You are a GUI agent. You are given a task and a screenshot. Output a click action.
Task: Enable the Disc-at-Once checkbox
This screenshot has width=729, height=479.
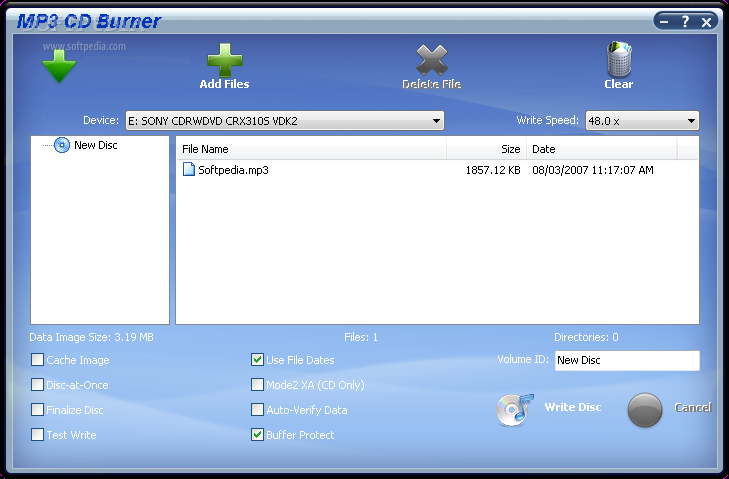37,385
